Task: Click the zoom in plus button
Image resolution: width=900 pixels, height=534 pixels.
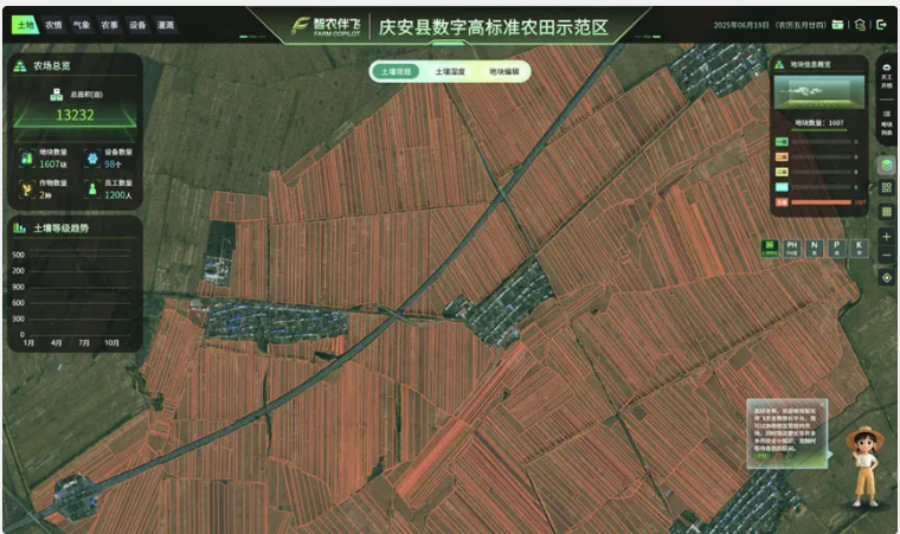Action: (x=886, y=236)
